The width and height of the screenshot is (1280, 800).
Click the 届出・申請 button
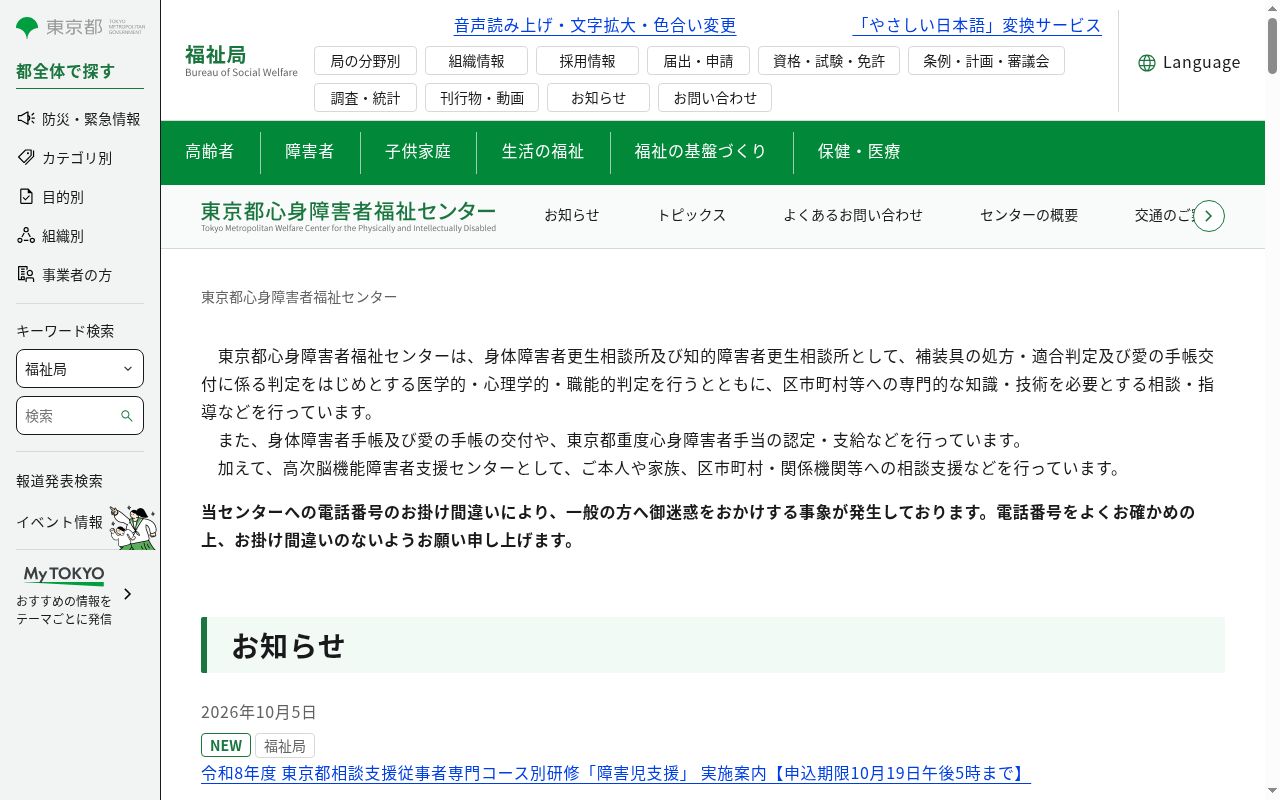[x=698, y=61]
